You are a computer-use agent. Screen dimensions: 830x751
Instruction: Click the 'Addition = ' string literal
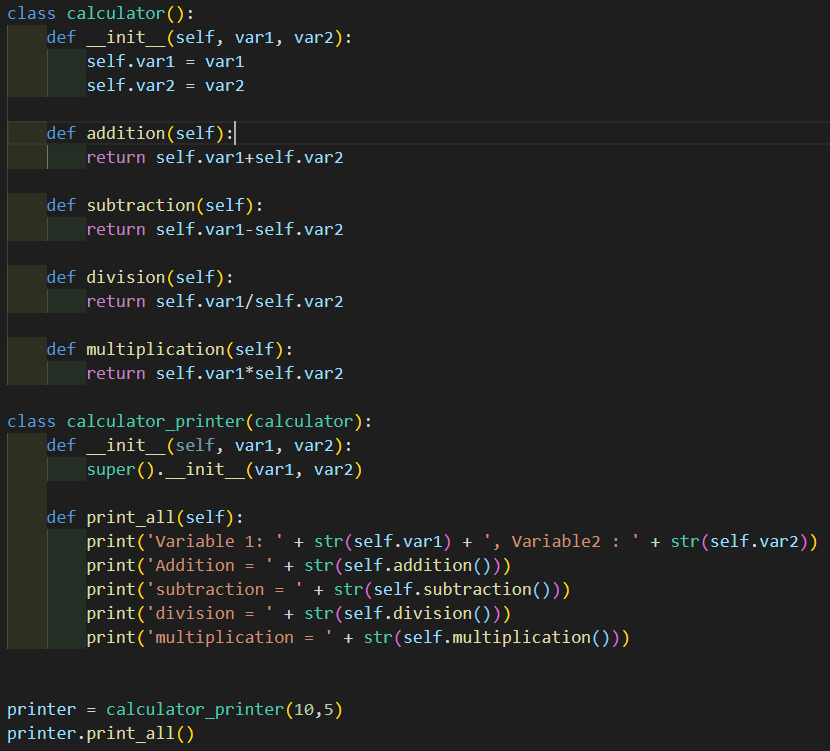(x=209, y=565)
